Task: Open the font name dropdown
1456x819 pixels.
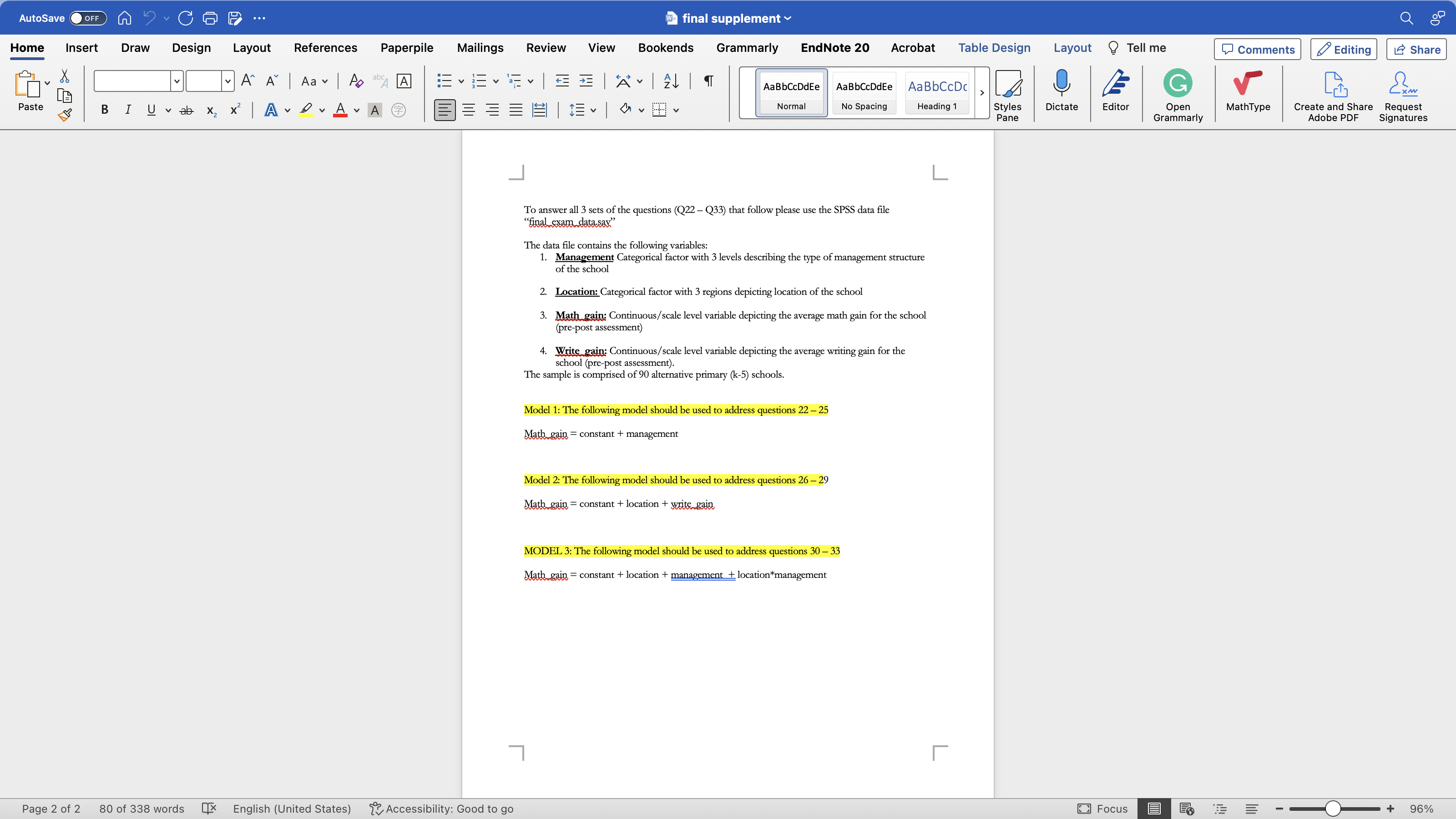Action: pos(177,81)
